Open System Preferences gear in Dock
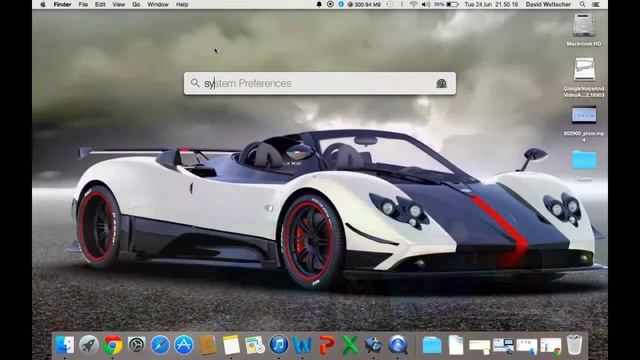 point(136,345)
